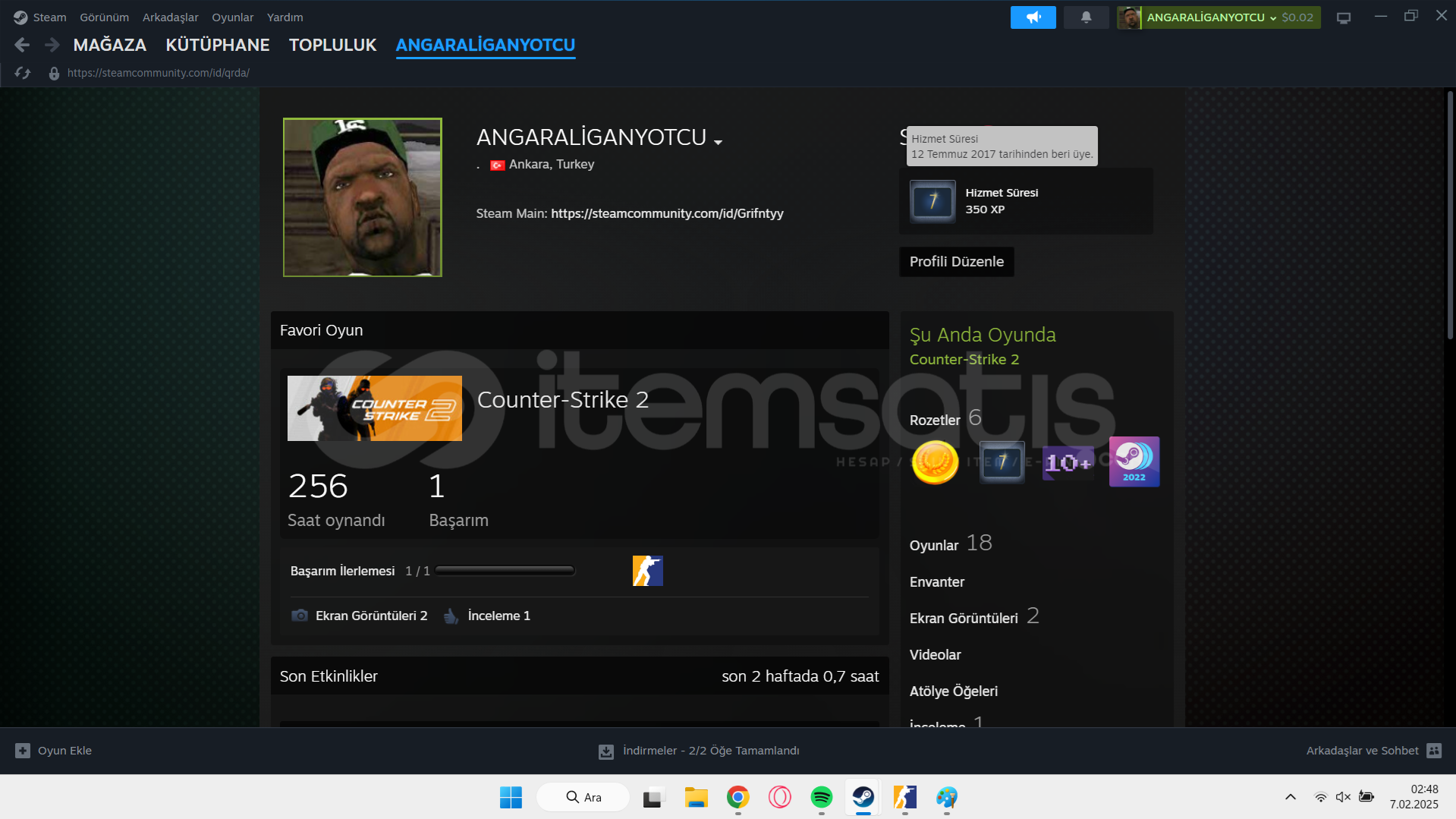
Task: Open the notifications bell
Action: [1086, 17]
